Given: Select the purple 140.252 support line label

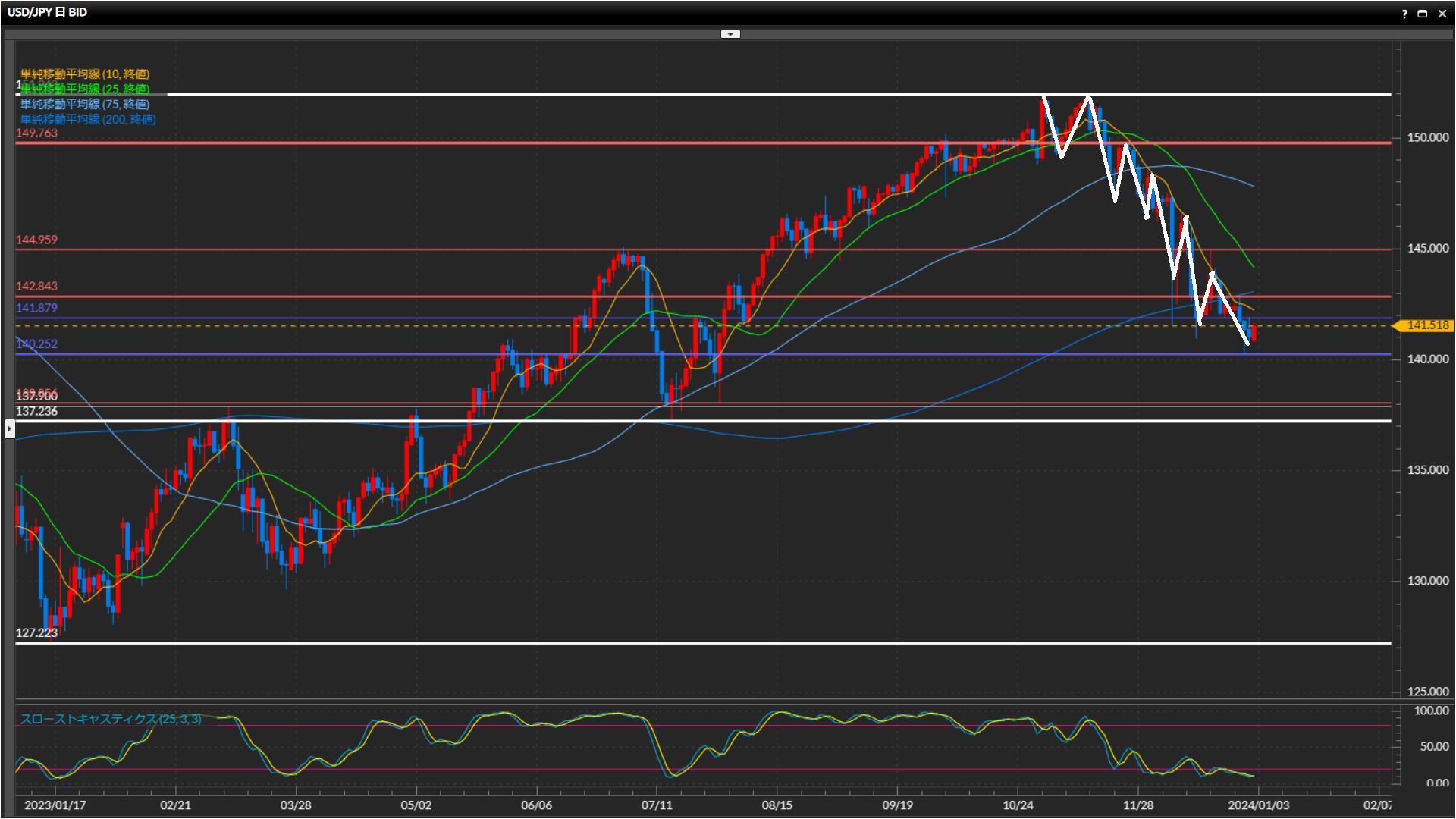Looking at the screenshot, I should [x=36, y=344].
